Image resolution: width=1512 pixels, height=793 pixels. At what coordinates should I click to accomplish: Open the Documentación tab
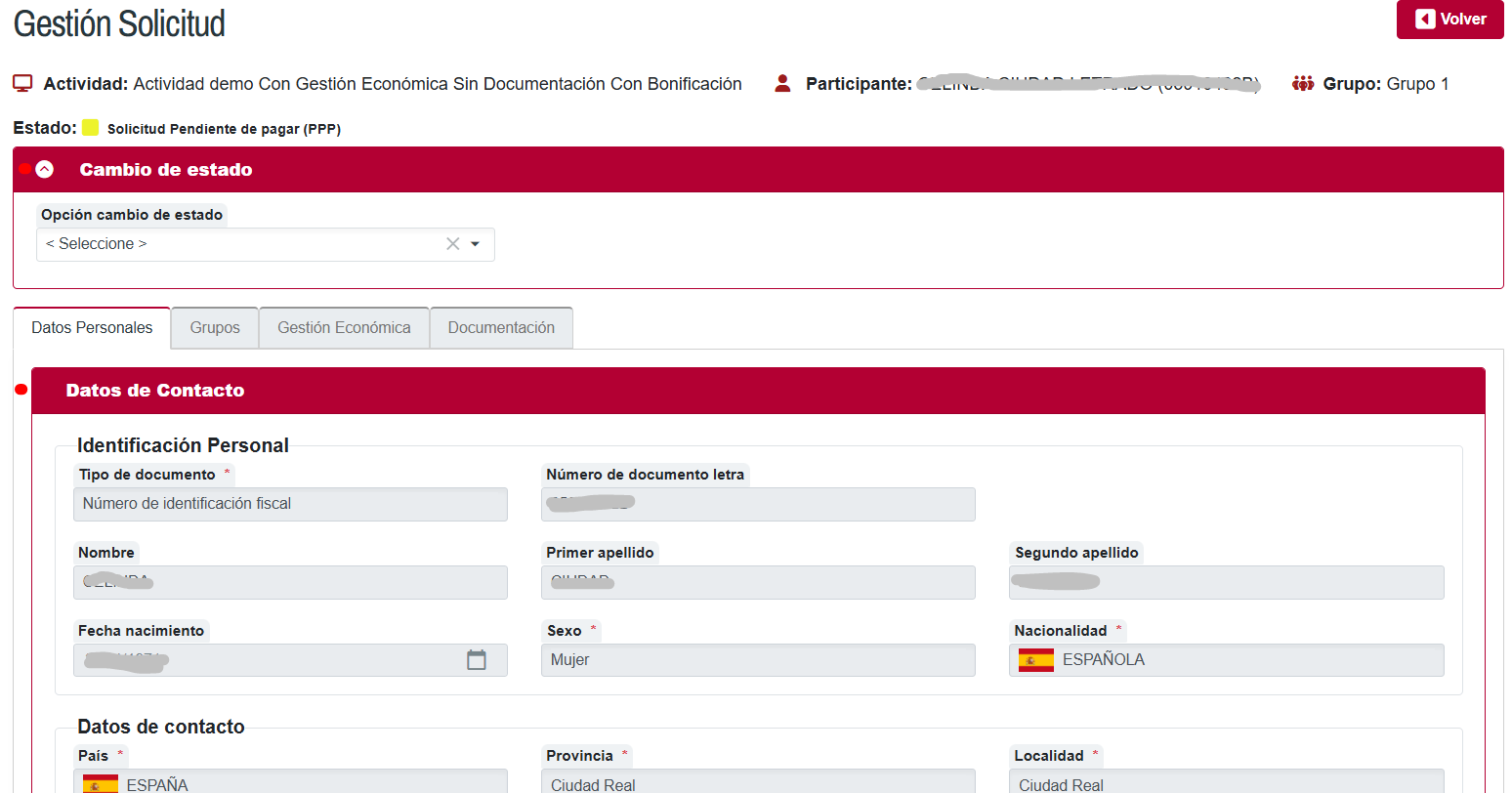click(x=501, y=328)
